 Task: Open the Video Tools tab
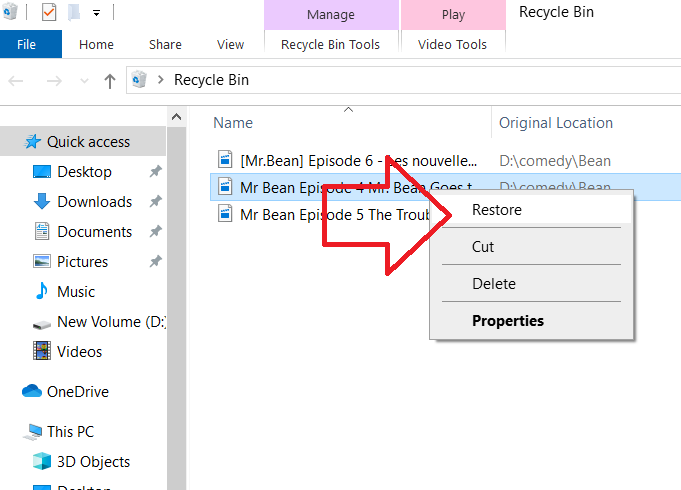point(452,44)
